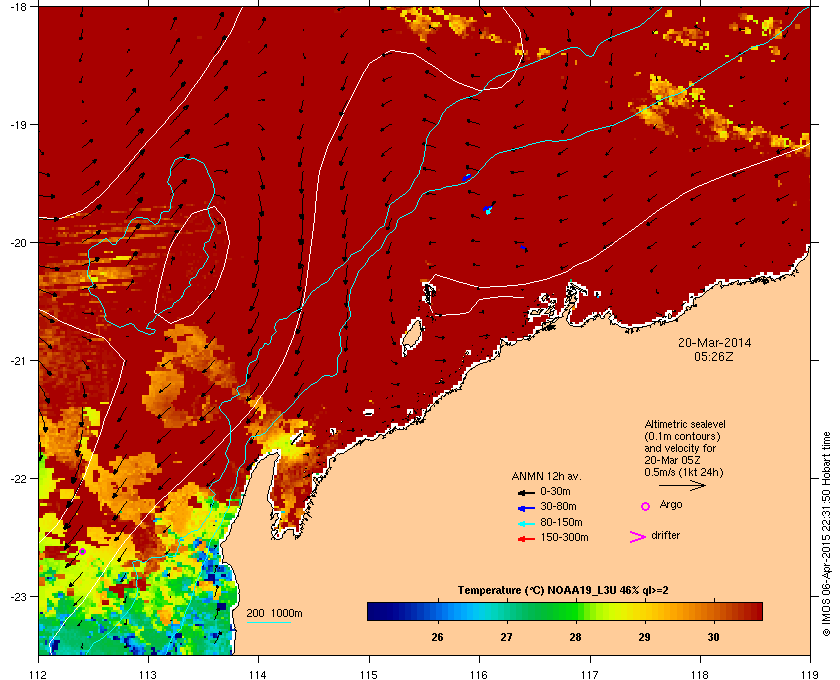
Task: Click the longitude axis label 115
Action: tap(369, 675)
